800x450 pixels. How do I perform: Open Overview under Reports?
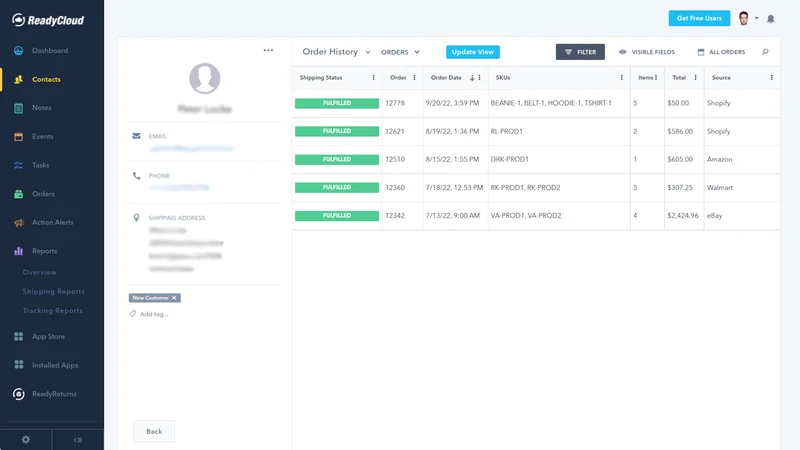pos(39,272)
